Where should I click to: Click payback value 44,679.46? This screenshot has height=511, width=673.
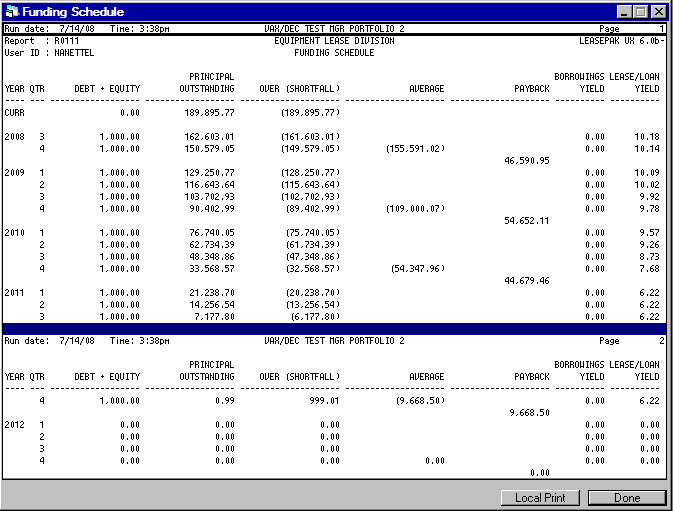pos(527,281)
